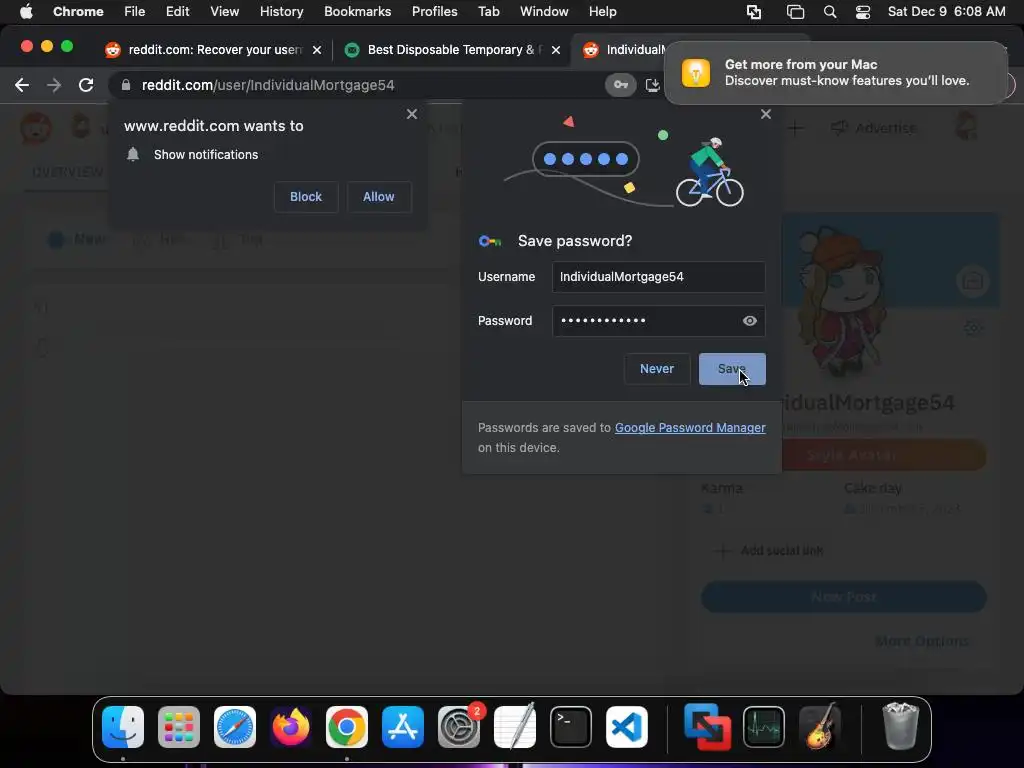
Task: Go forward to the next page
Action: point(54,85)
